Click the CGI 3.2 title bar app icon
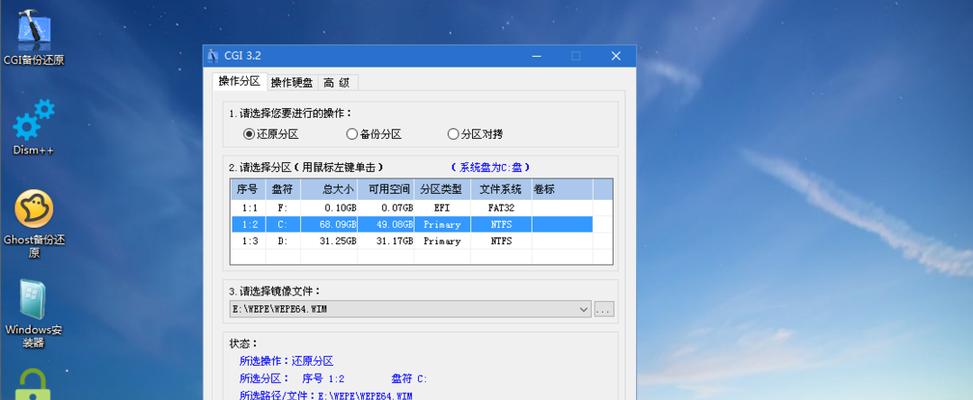Screen dimensions: 973x400 213,56
